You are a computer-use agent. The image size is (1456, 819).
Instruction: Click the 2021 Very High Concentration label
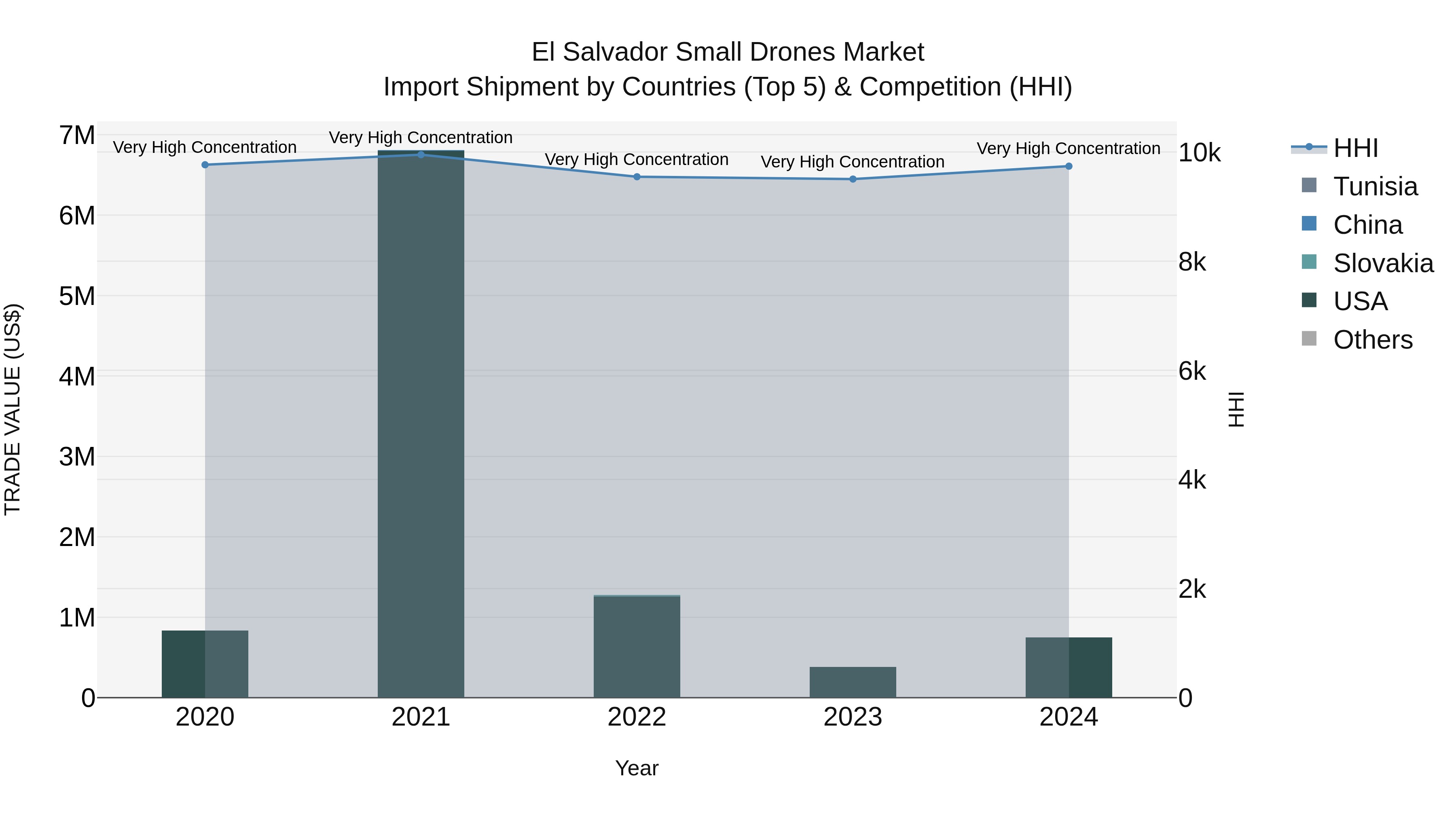pos(421,138)
